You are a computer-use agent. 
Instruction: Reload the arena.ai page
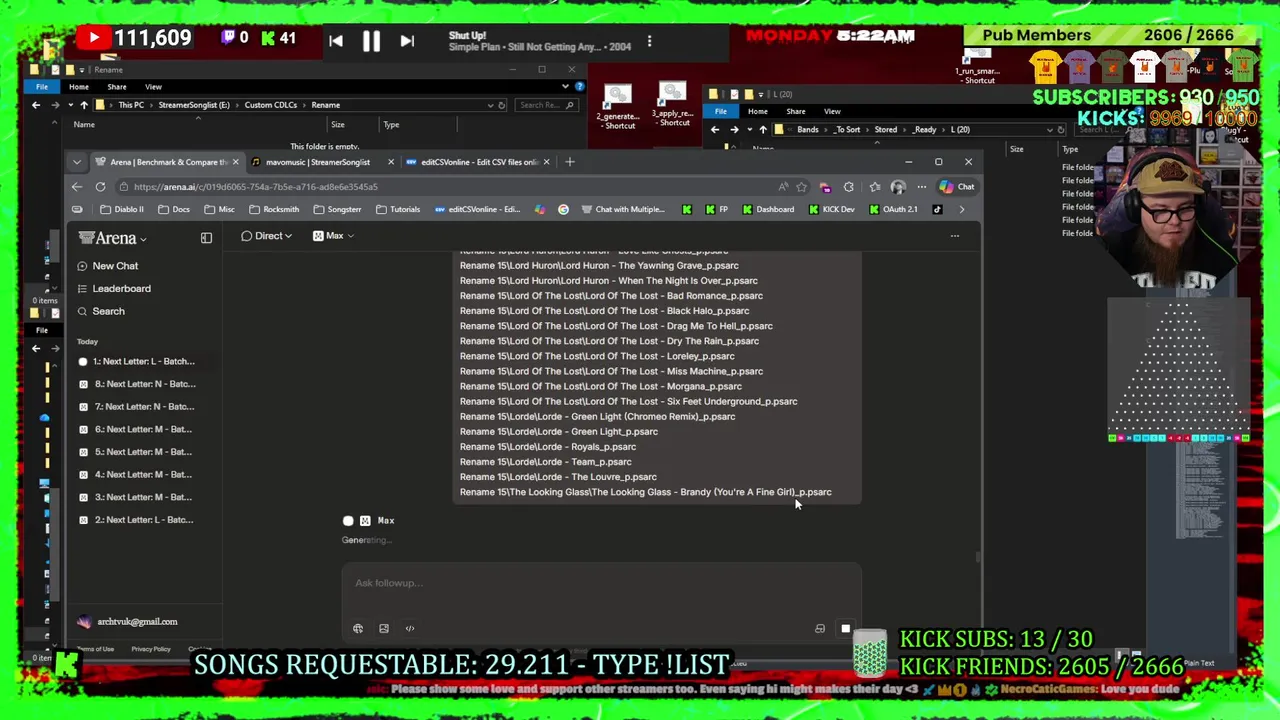[x=100, y=187]
